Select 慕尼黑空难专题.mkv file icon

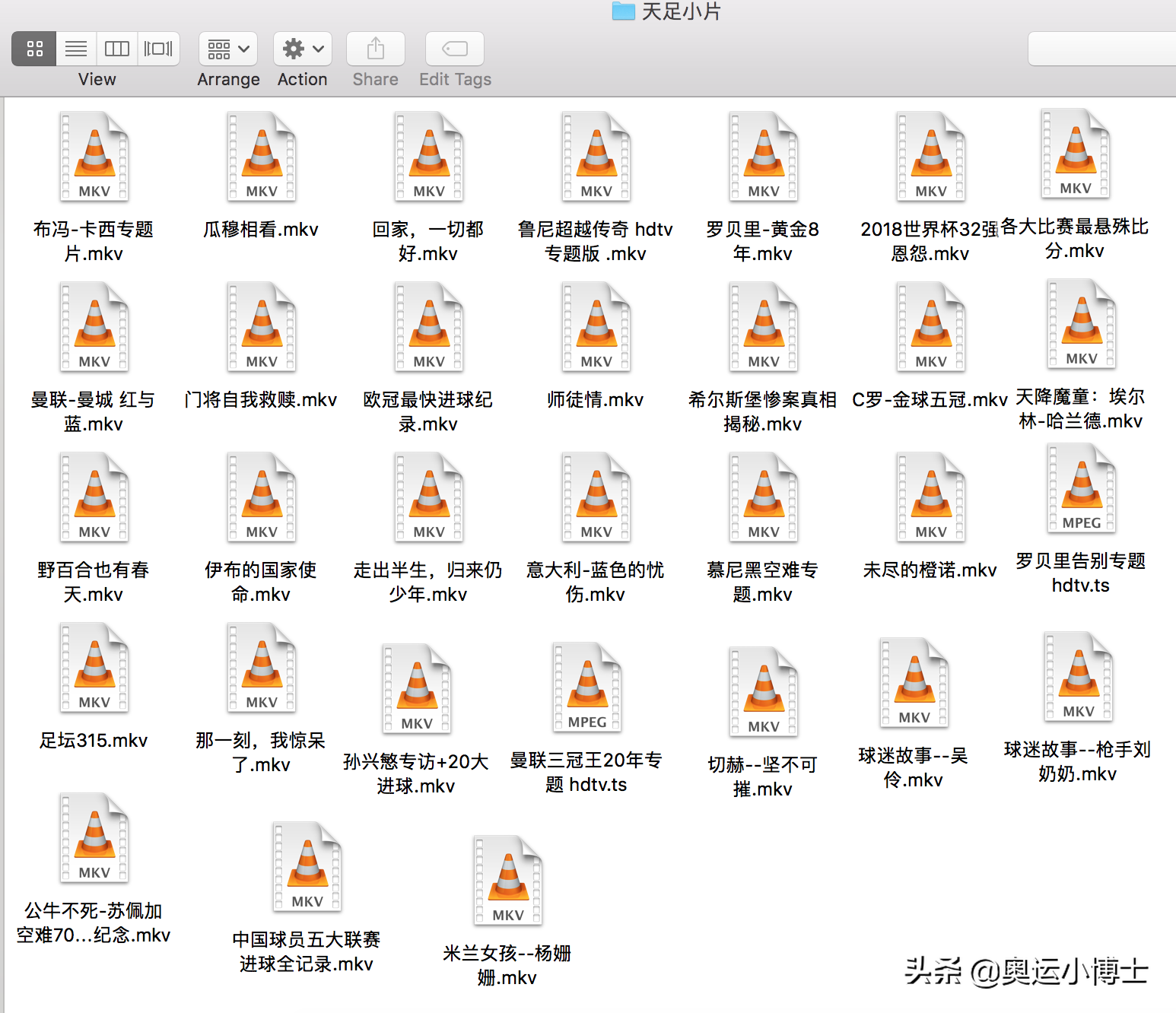[764, 497]
